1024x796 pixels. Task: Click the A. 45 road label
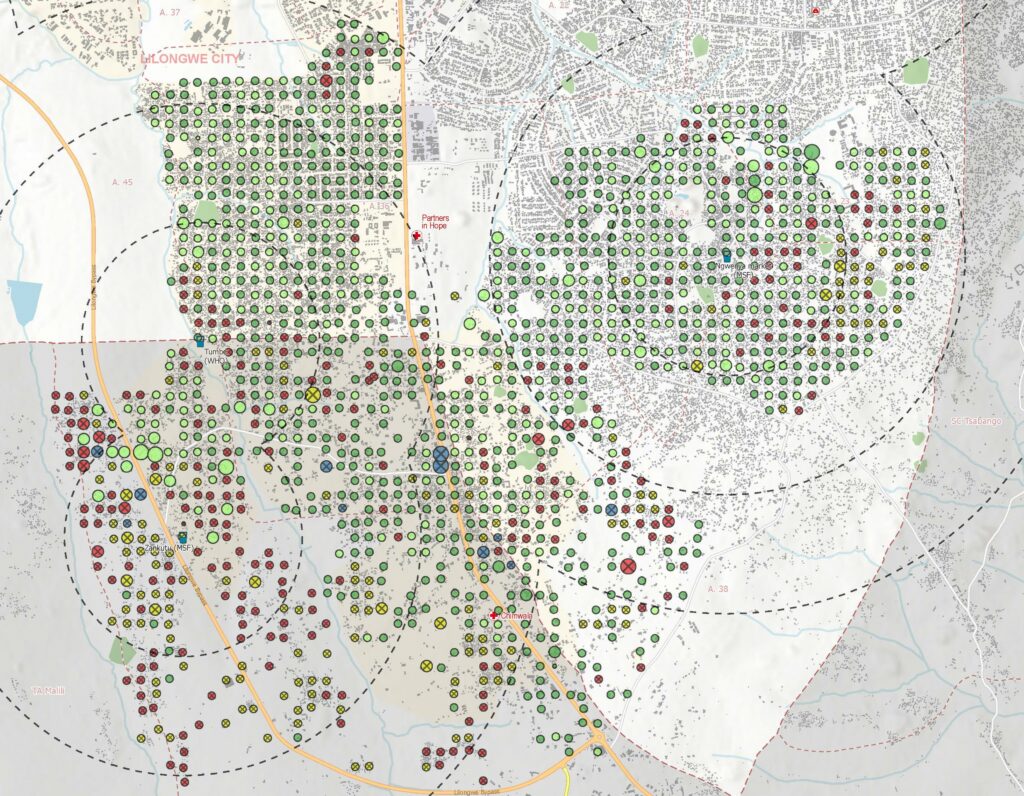tap(122, 182)
